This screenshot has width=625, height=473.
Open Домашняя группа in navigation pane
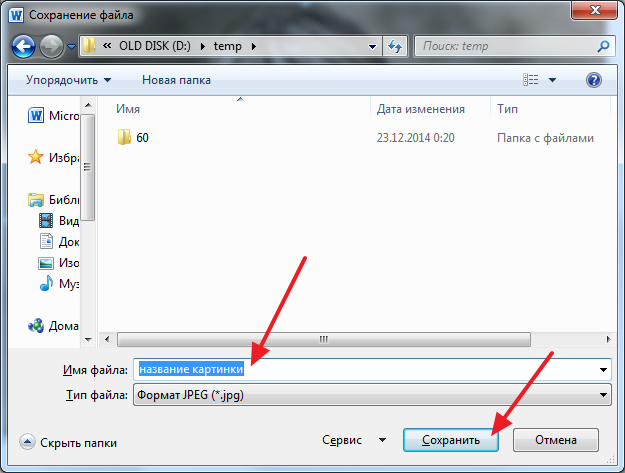tap(53, 326)
